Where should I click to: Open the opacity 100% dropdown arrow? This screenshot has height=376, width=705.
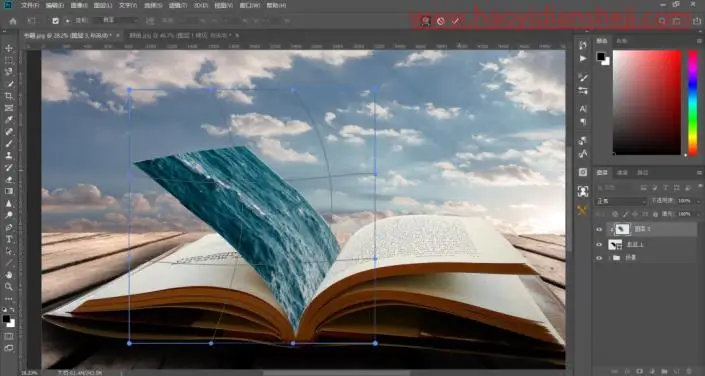point(698,201)
